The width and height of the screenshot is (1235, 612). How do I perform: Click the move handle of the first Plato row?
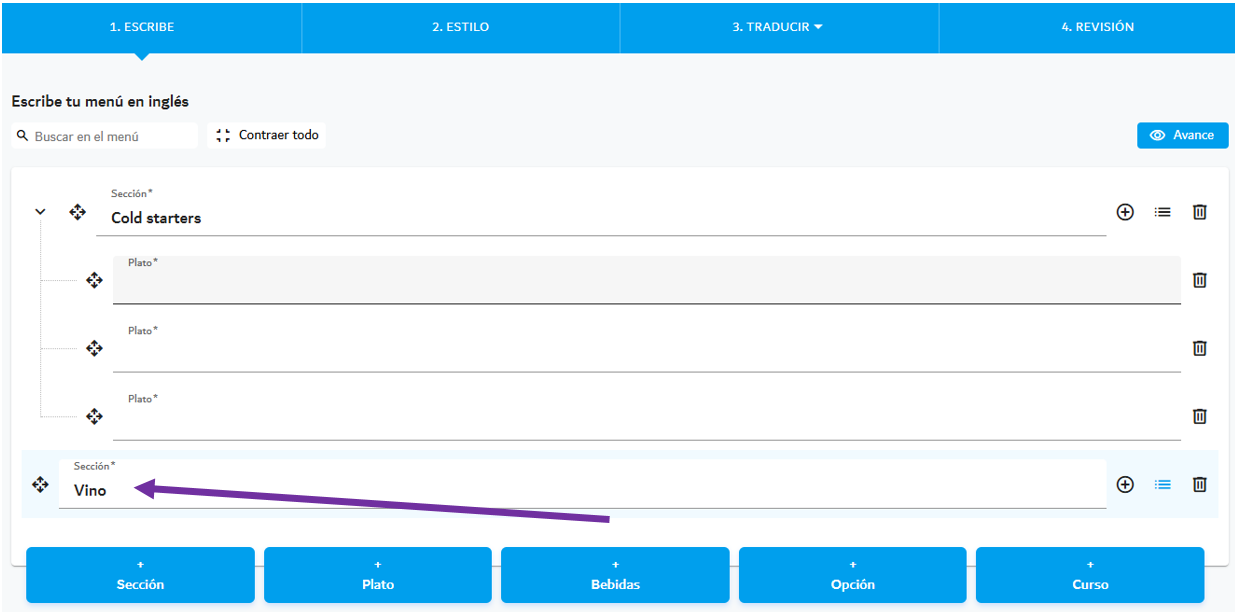(94, 280)
